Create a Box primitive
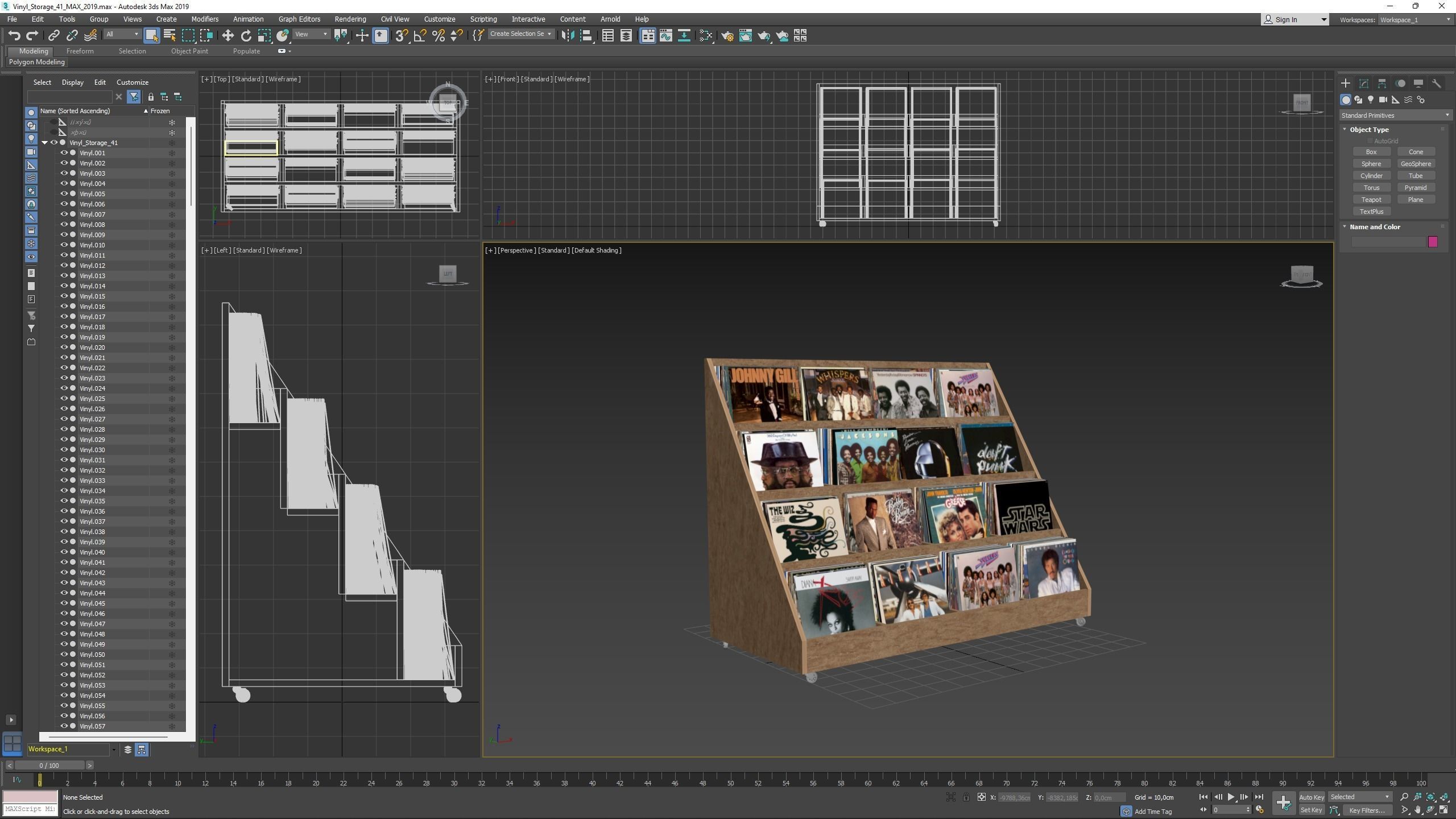The height and width of the screenshot is (819, 1456). pos(1371,152)
